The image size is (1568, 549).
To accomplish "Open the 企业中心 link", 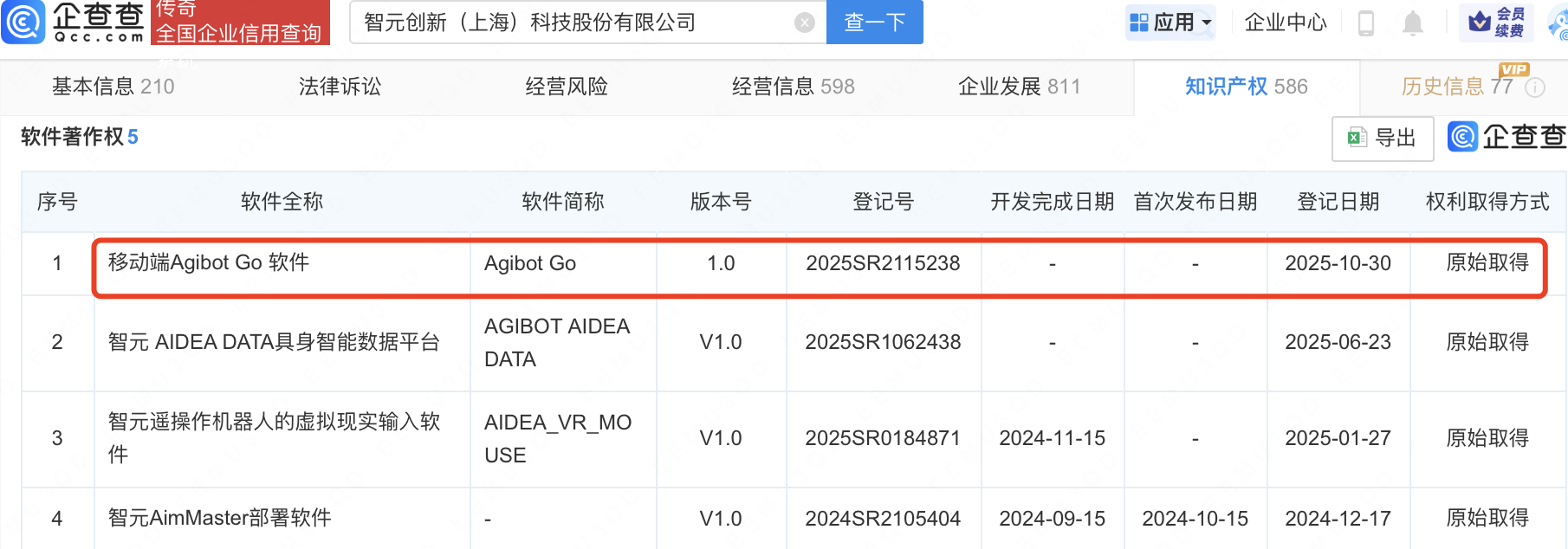I will [1286, 23].
